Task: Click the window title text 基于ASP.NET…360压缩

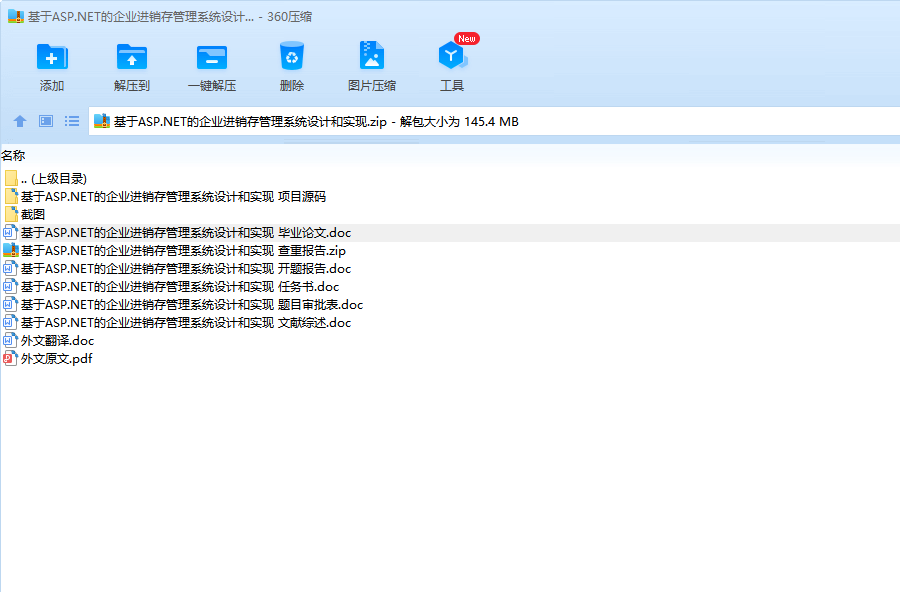Action: [x=170, y=17]
